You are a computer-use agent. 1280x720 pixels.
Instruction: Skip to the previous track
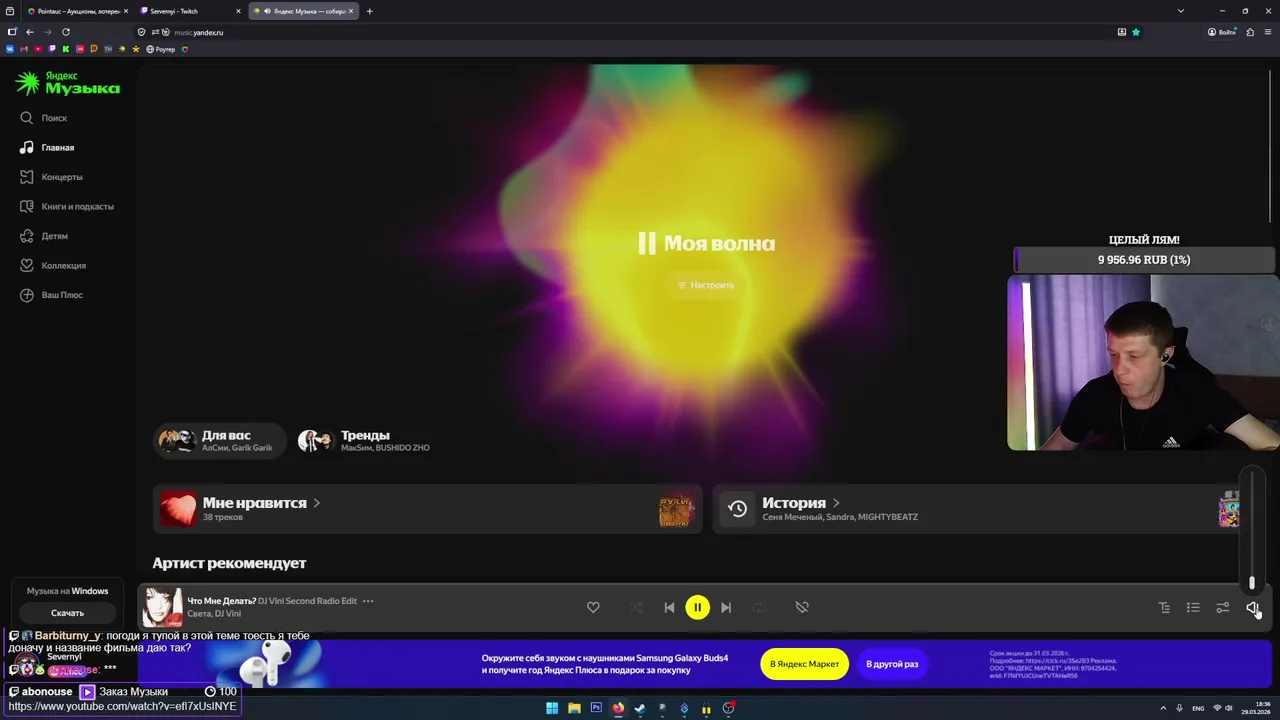669,607
